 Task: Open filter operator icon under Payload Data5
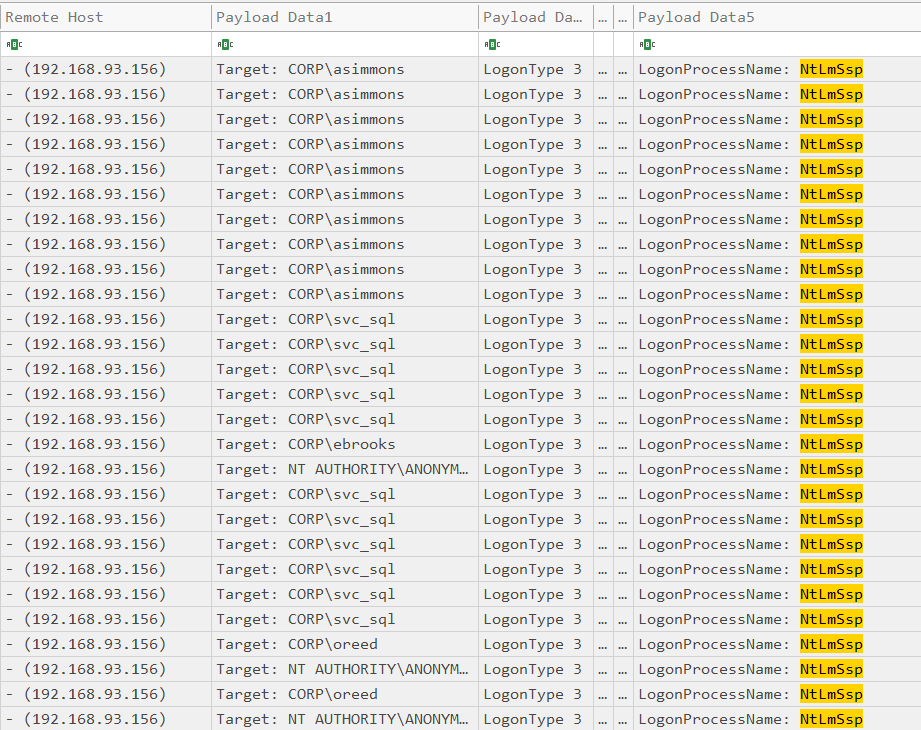click(x=647, y=45)
